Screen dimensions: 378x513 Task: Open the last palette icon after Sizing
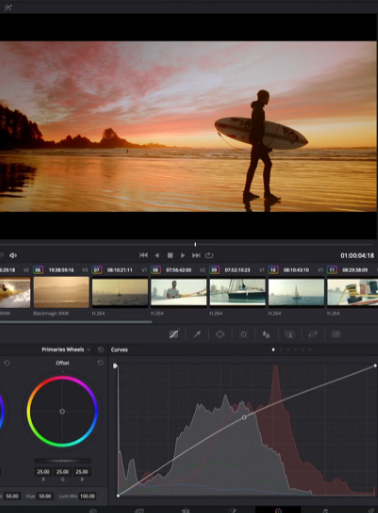336,334
